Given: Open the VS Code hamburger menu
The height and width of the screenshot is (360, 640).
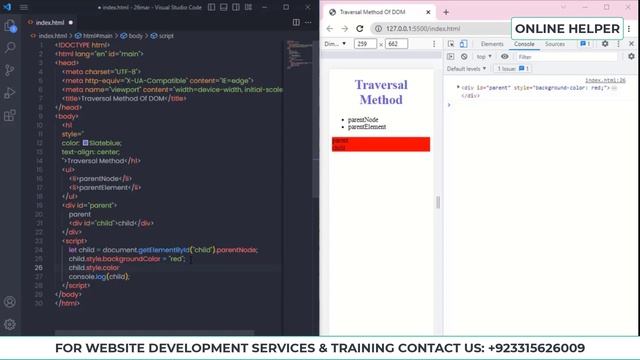Looking at the screenshot, I should click(x=24, y=7).
